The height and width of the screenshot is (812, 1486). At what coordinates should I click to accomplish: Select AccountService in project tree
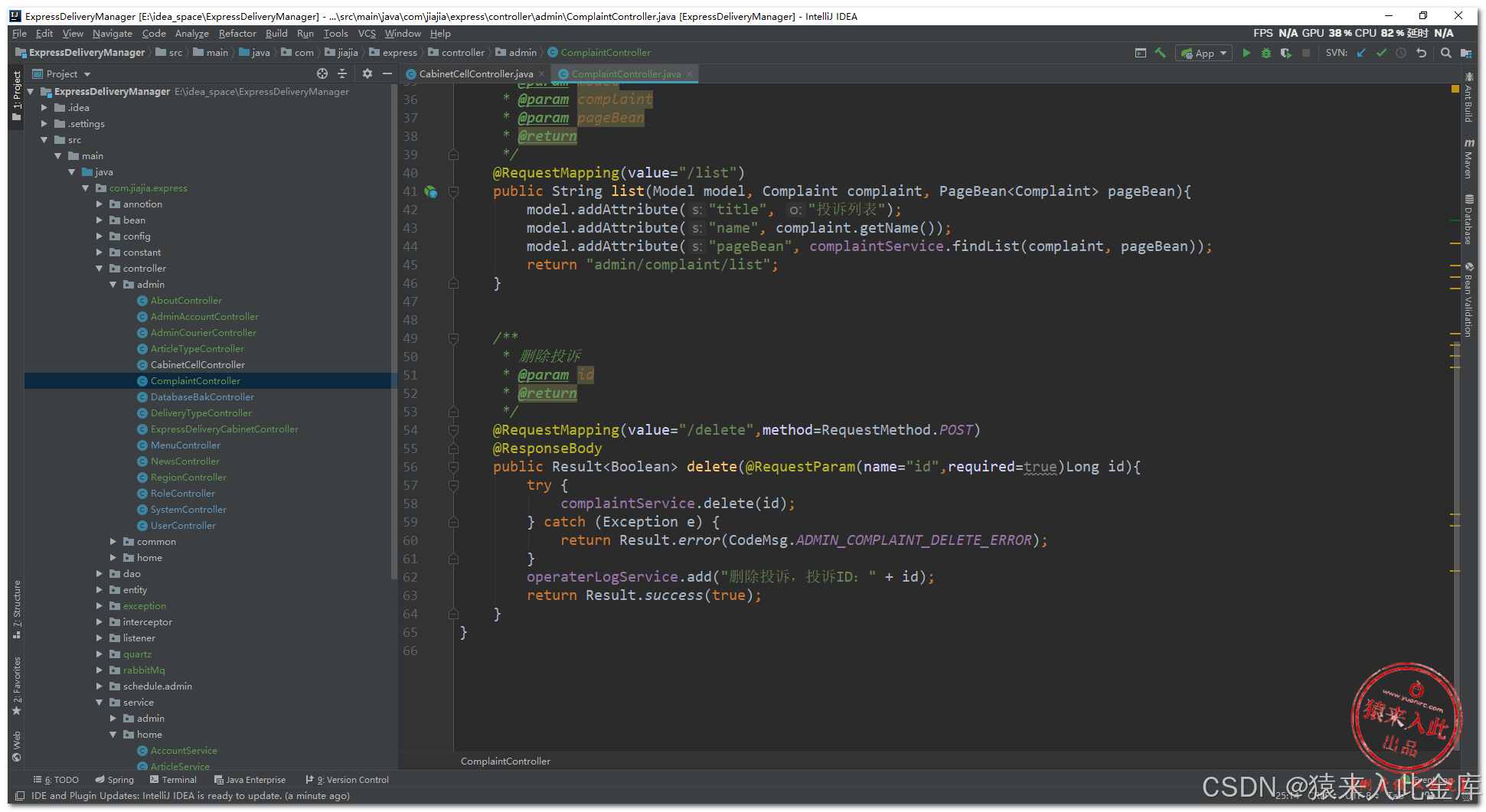[x=184, y=751]
